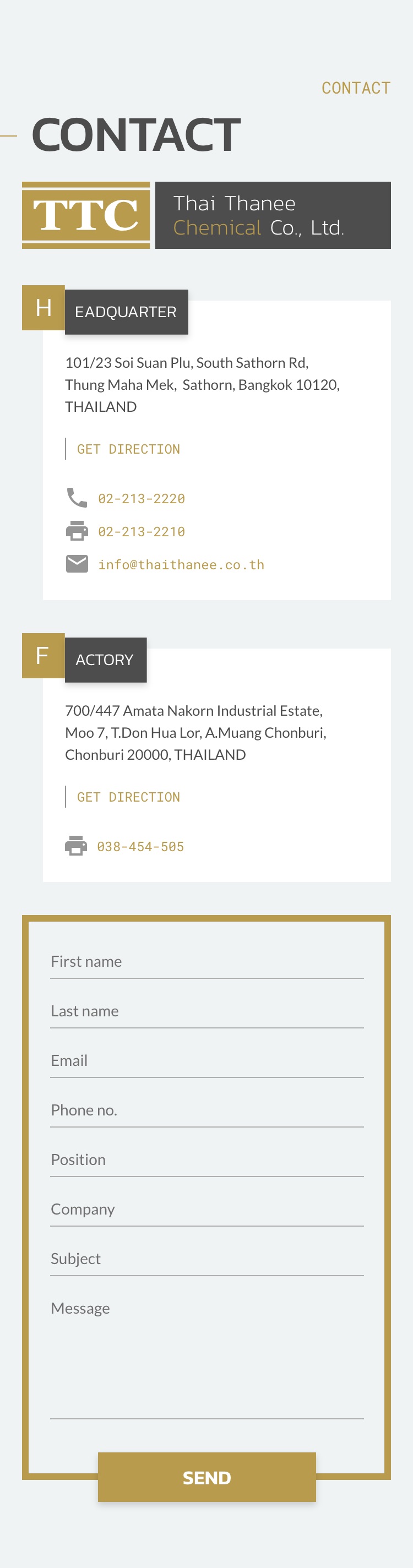The image size is (413, 1568).
Task: Click the email envelope icon
Action: click(x=77, y=564)
